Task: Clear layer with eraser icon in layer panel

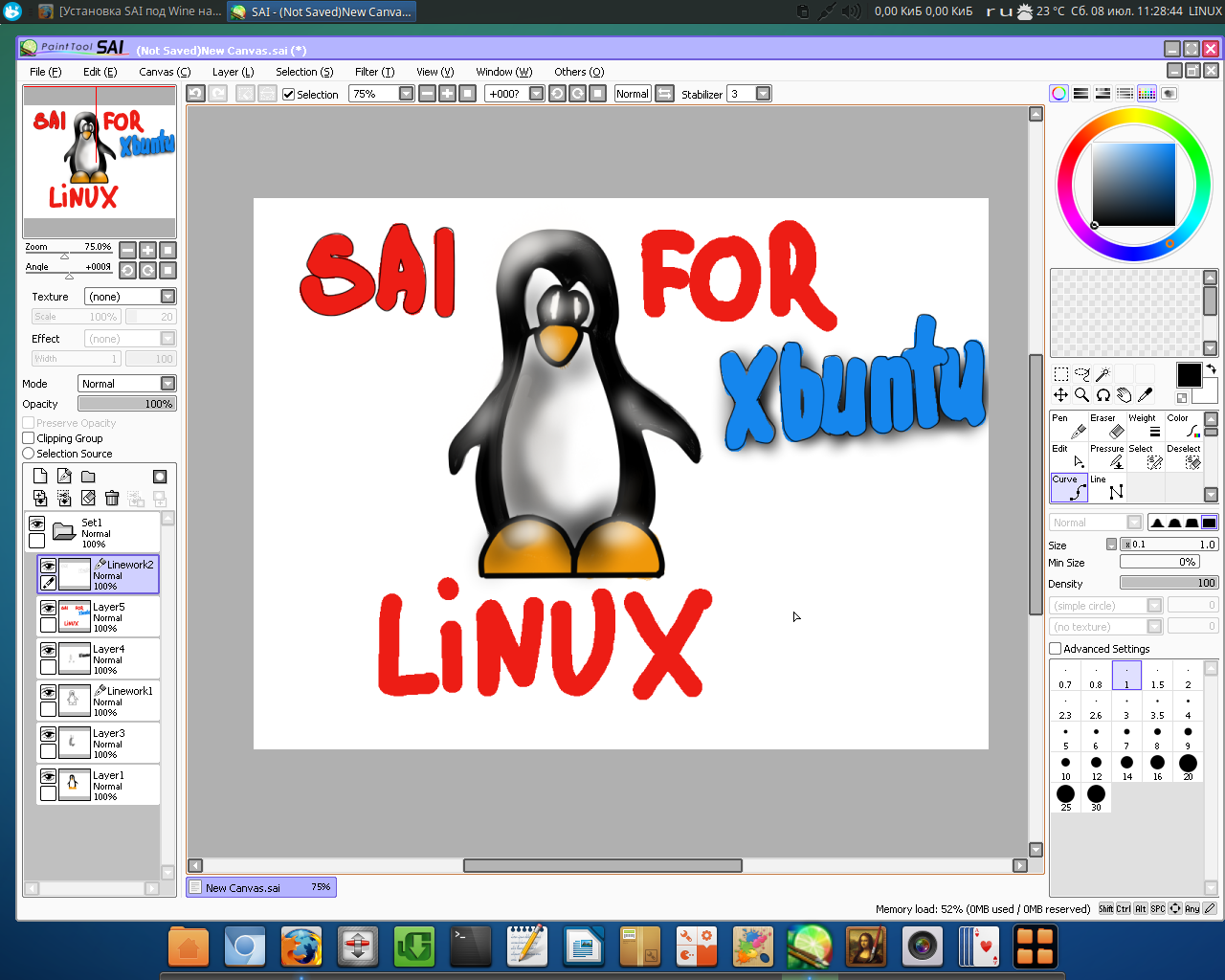Action: point(88,499)
